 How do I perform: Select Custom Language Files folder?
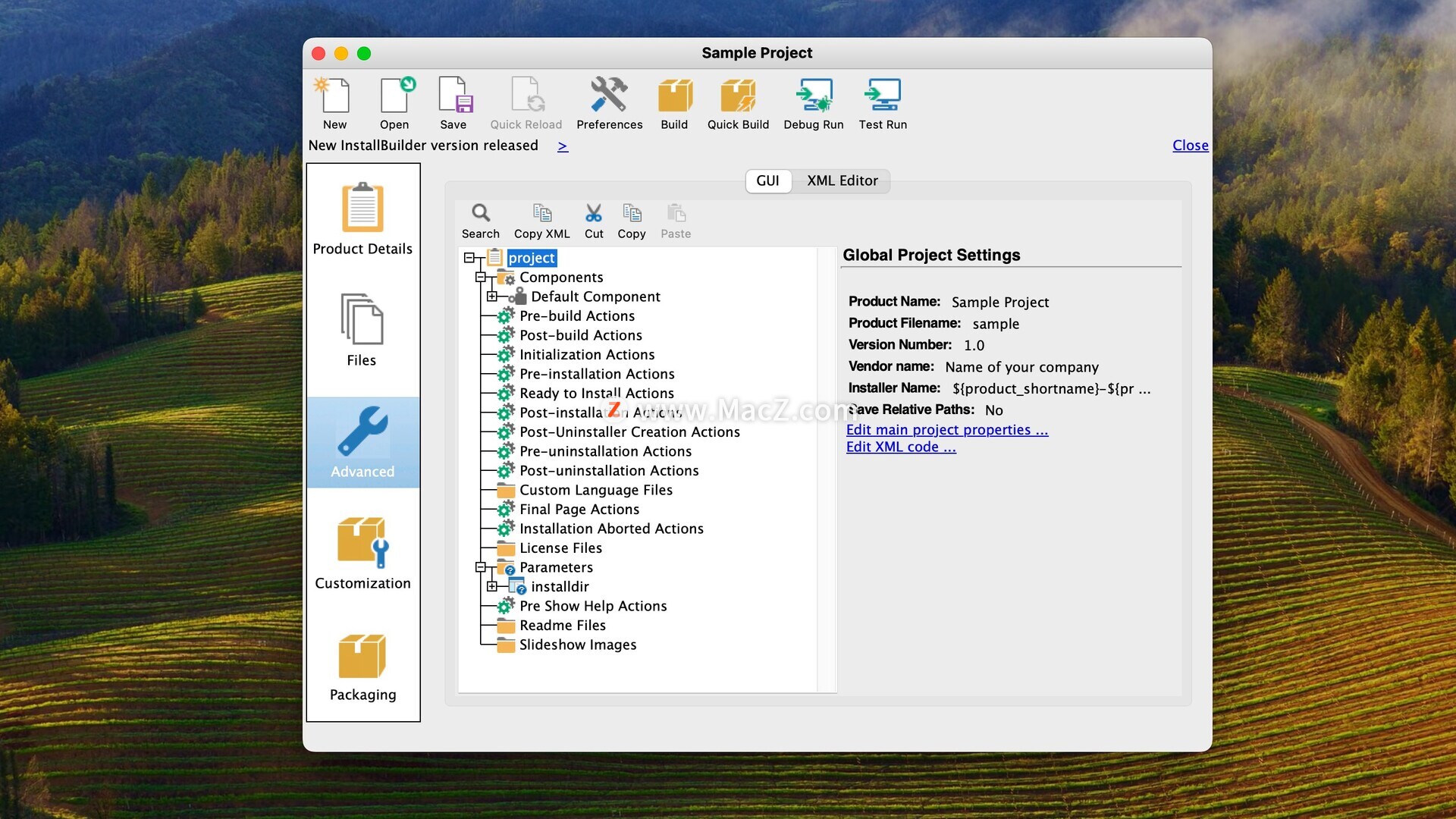pos(596,490)
